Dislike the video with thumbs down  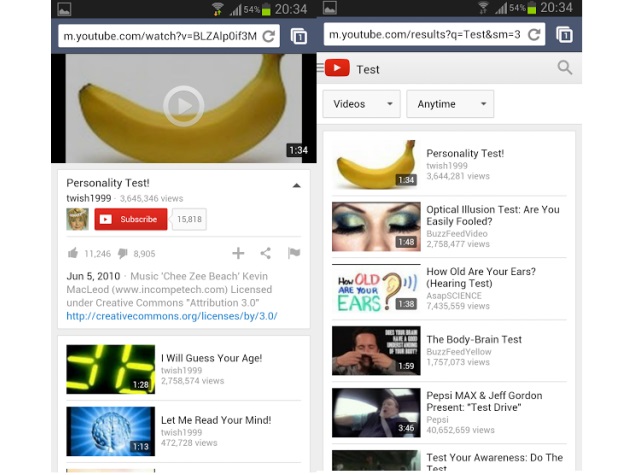123,254
